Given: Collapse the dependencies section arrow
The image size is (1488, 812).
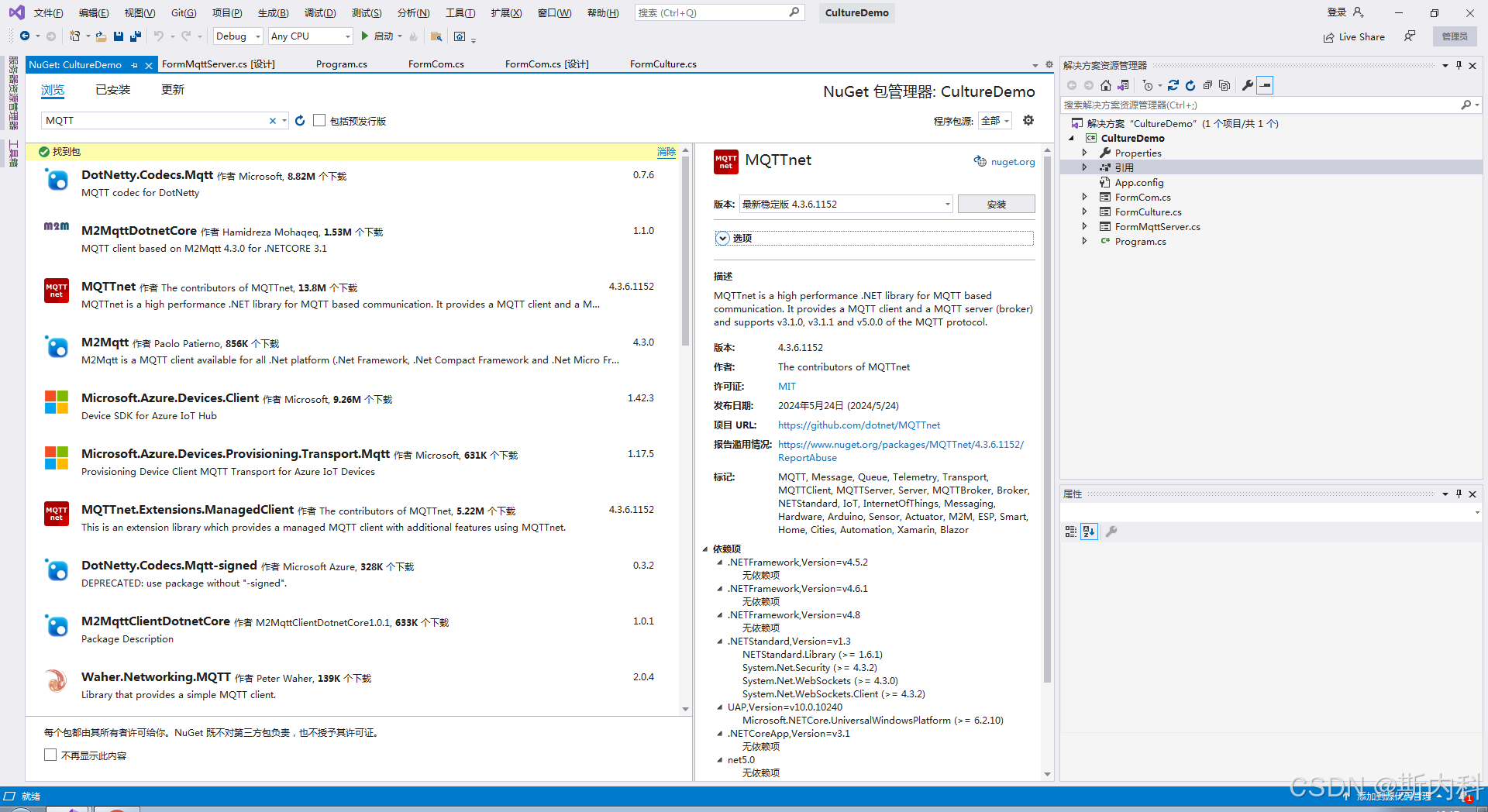Looking at the screenshot, I should pos(705,549).
